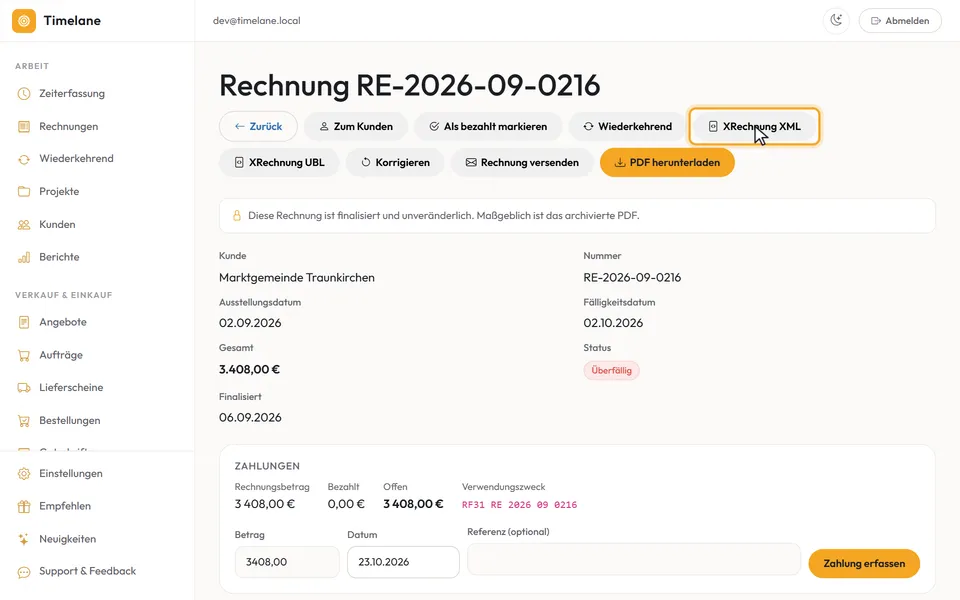Image resolution: width=960 pixels, height=600 pixels.
Task: Open Zeiterfassung clock icon in sidebar
Action: [24, 94]
